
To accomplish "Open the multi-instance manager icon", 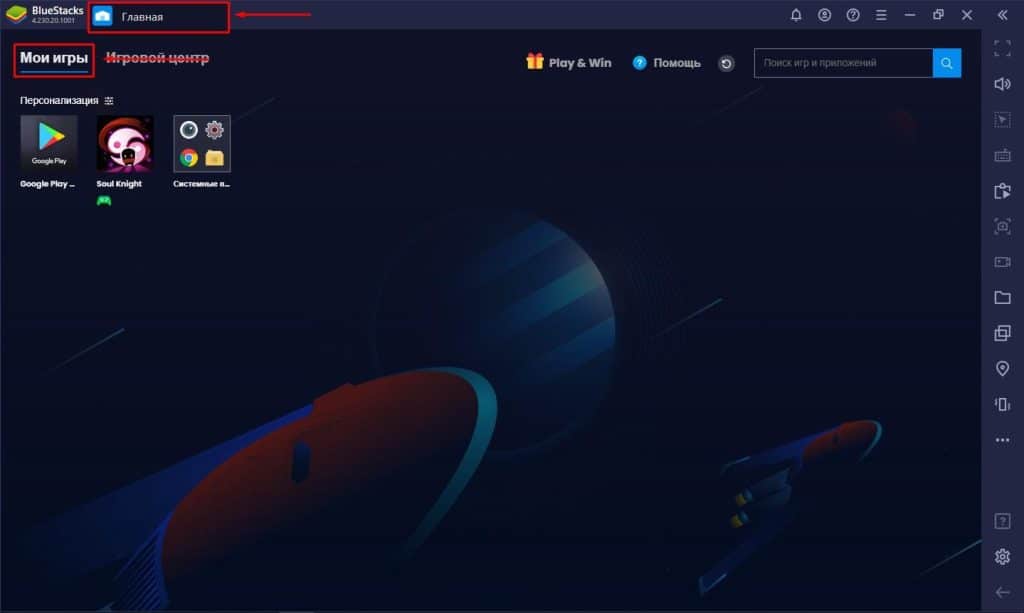I will 1002,333.
